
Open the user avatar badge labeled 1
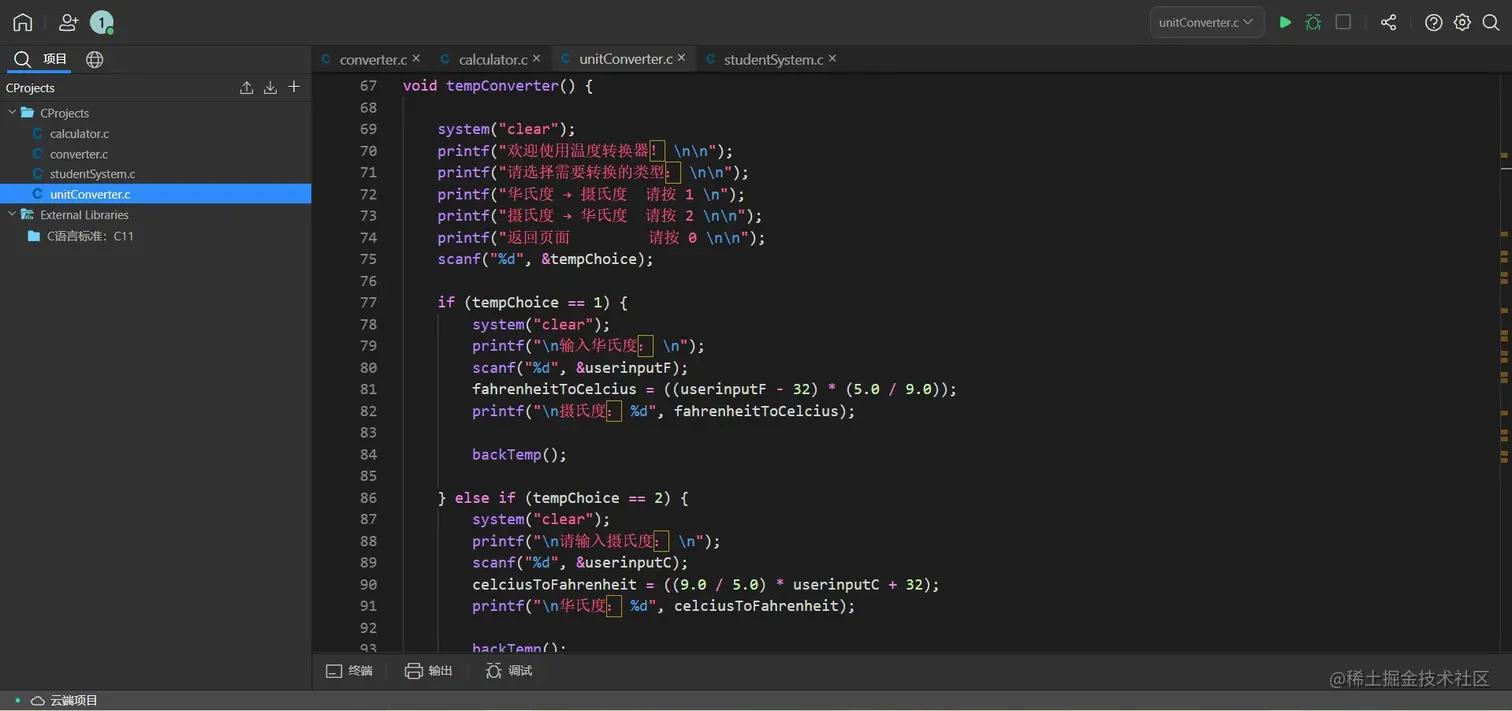tap(101, 22)
